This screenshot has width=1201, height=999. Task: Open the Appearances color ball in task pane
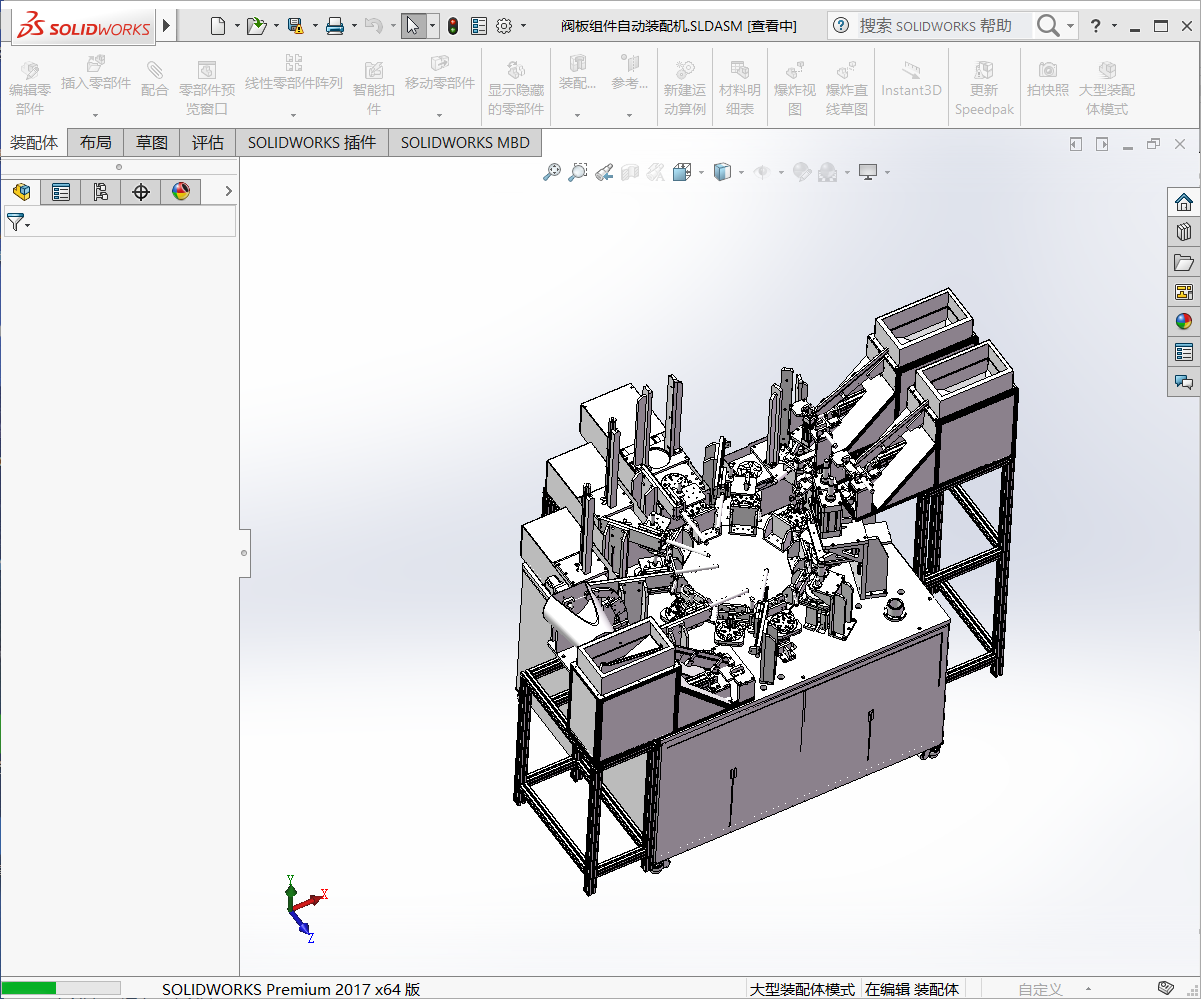pyautogui.click(x=1184, y=322)
